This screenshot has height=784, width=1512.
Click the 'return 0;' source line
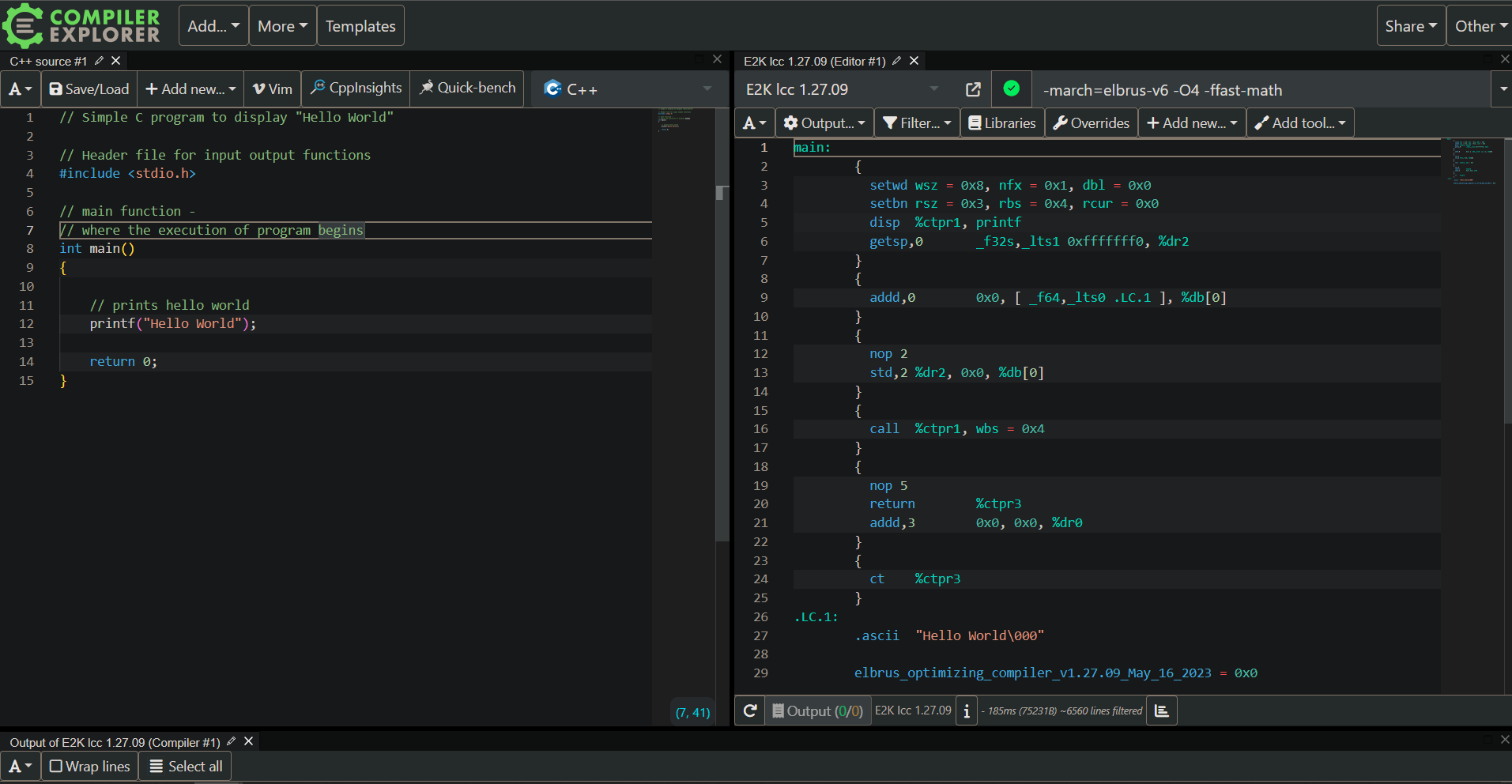coord(123,361)
